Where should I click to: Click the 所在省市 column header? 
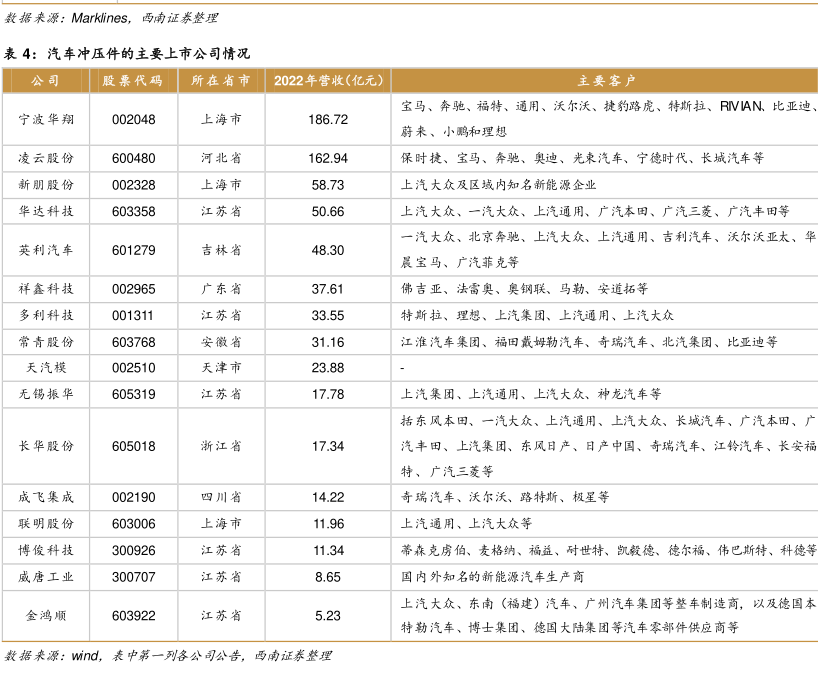tap(221, 80)
